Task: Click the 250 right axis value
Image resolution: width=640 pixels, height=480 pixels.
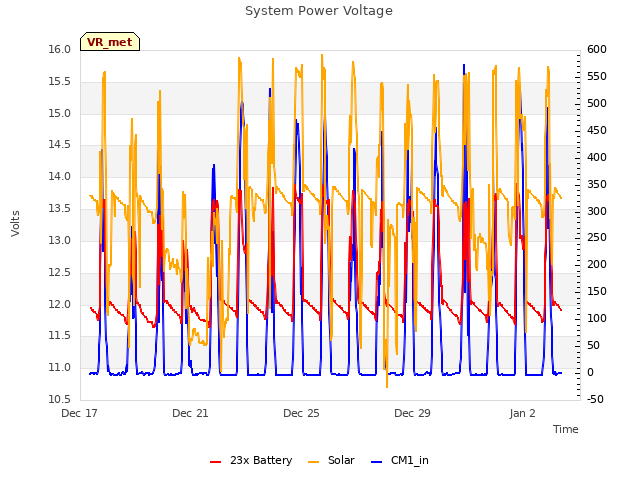Action: (x=597, y=238)
